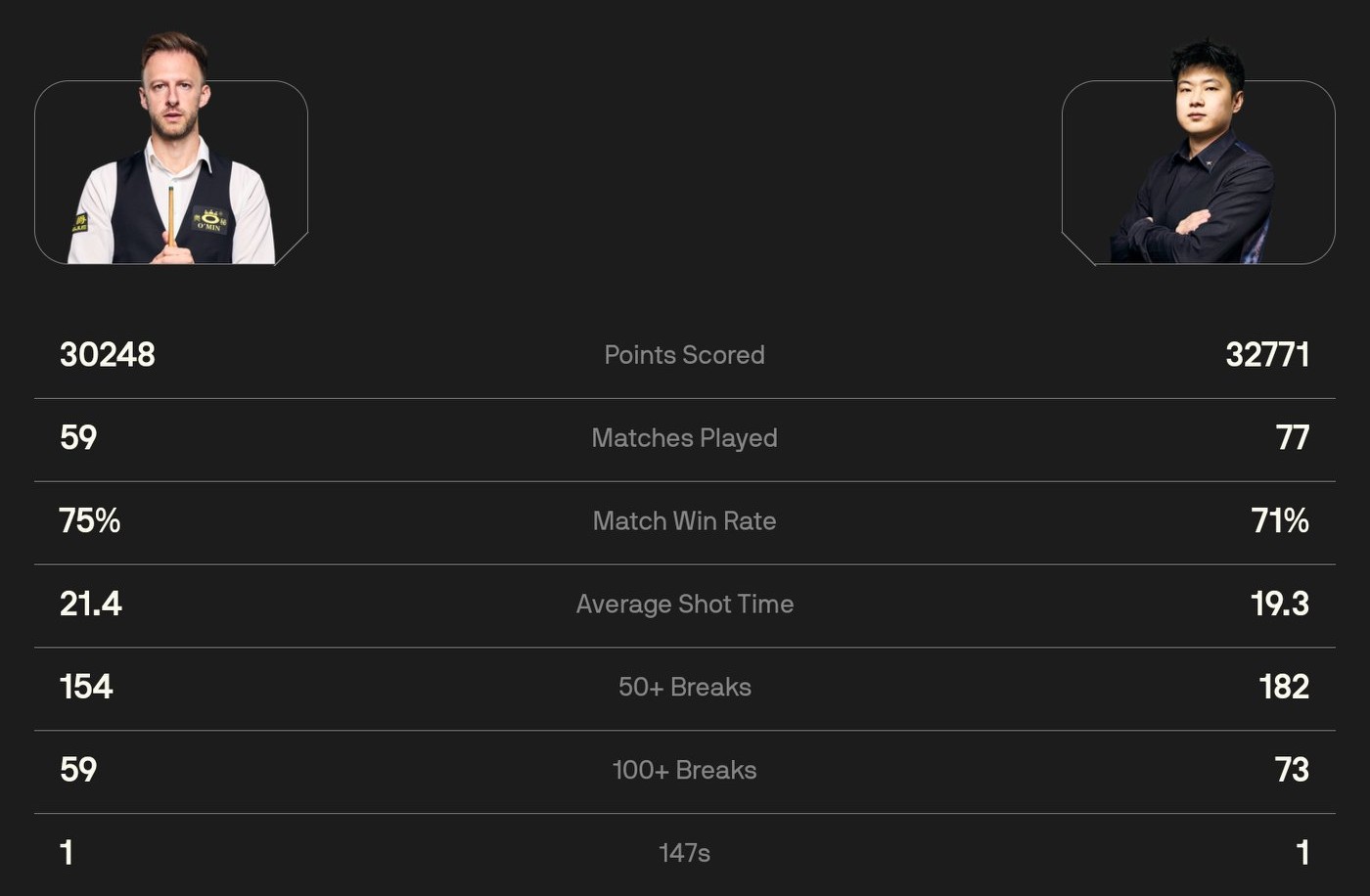This screenshot has width=1370, height=896.
Task: Select the Match Win Rate label
Action: [x=684, y=521]
